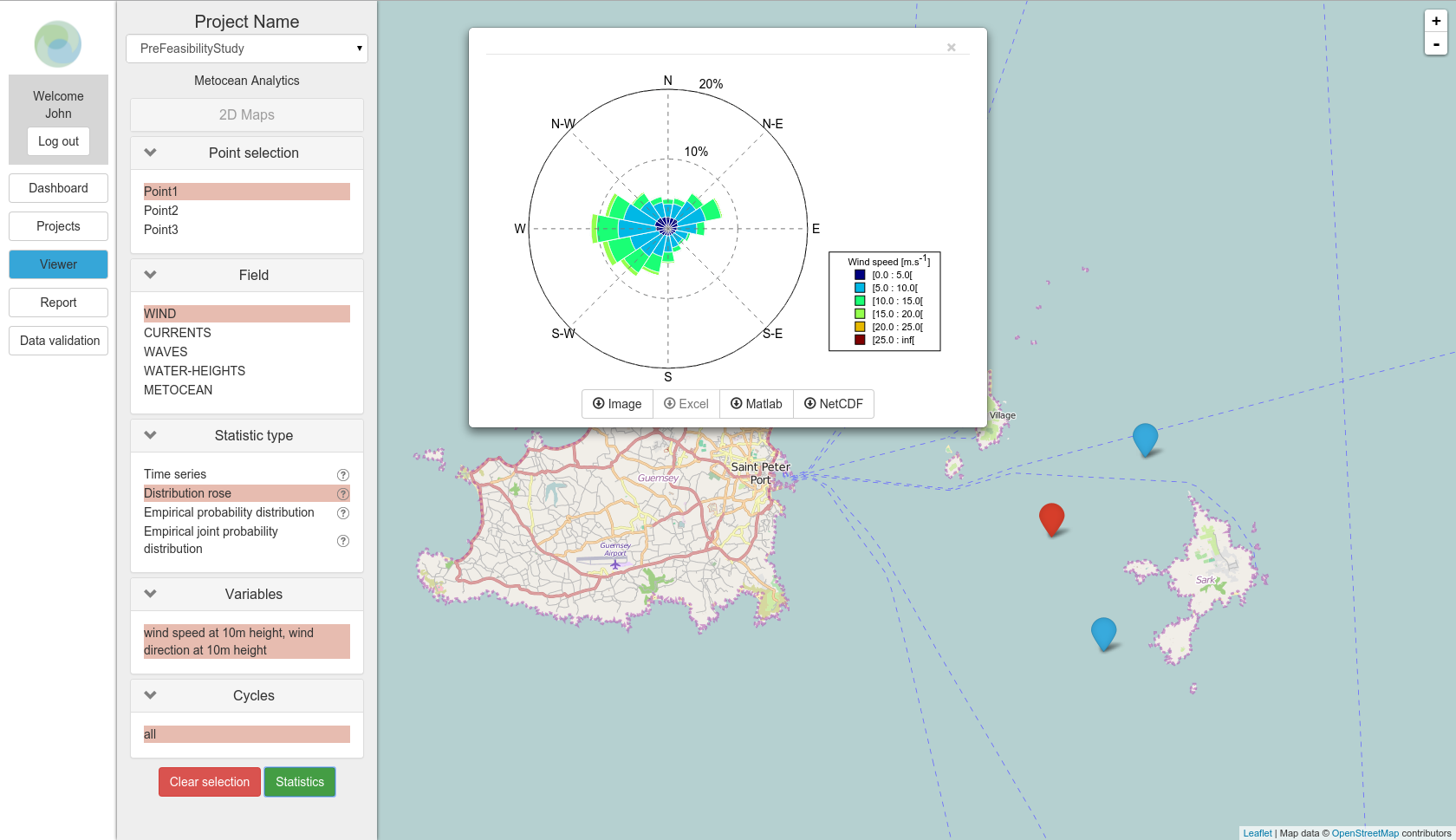Zoom in on the map
1456x840 pixels.
[x=1436, y=22]
